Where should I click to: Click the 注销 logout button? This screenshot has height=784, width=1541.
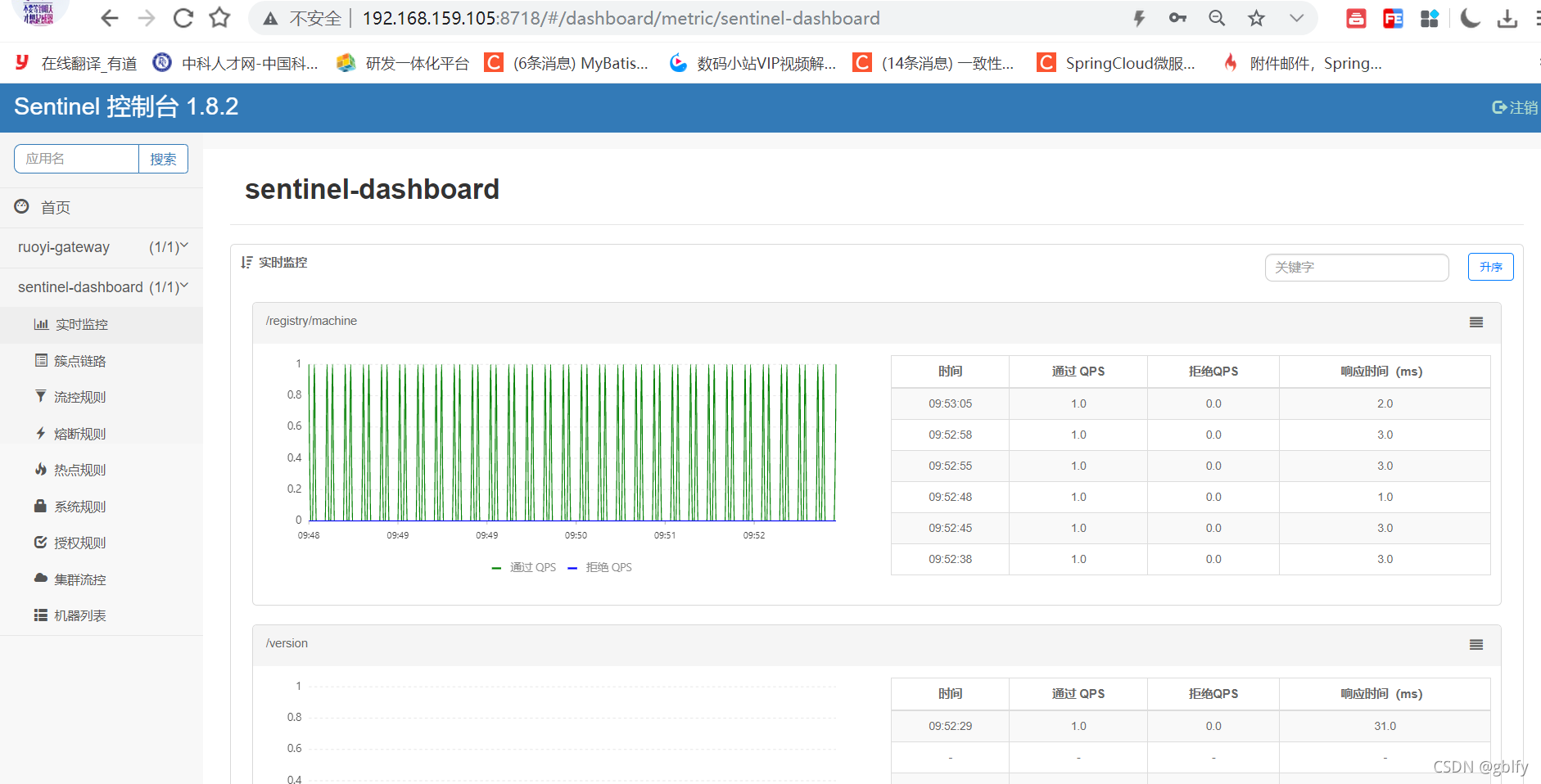(1515, 107)
